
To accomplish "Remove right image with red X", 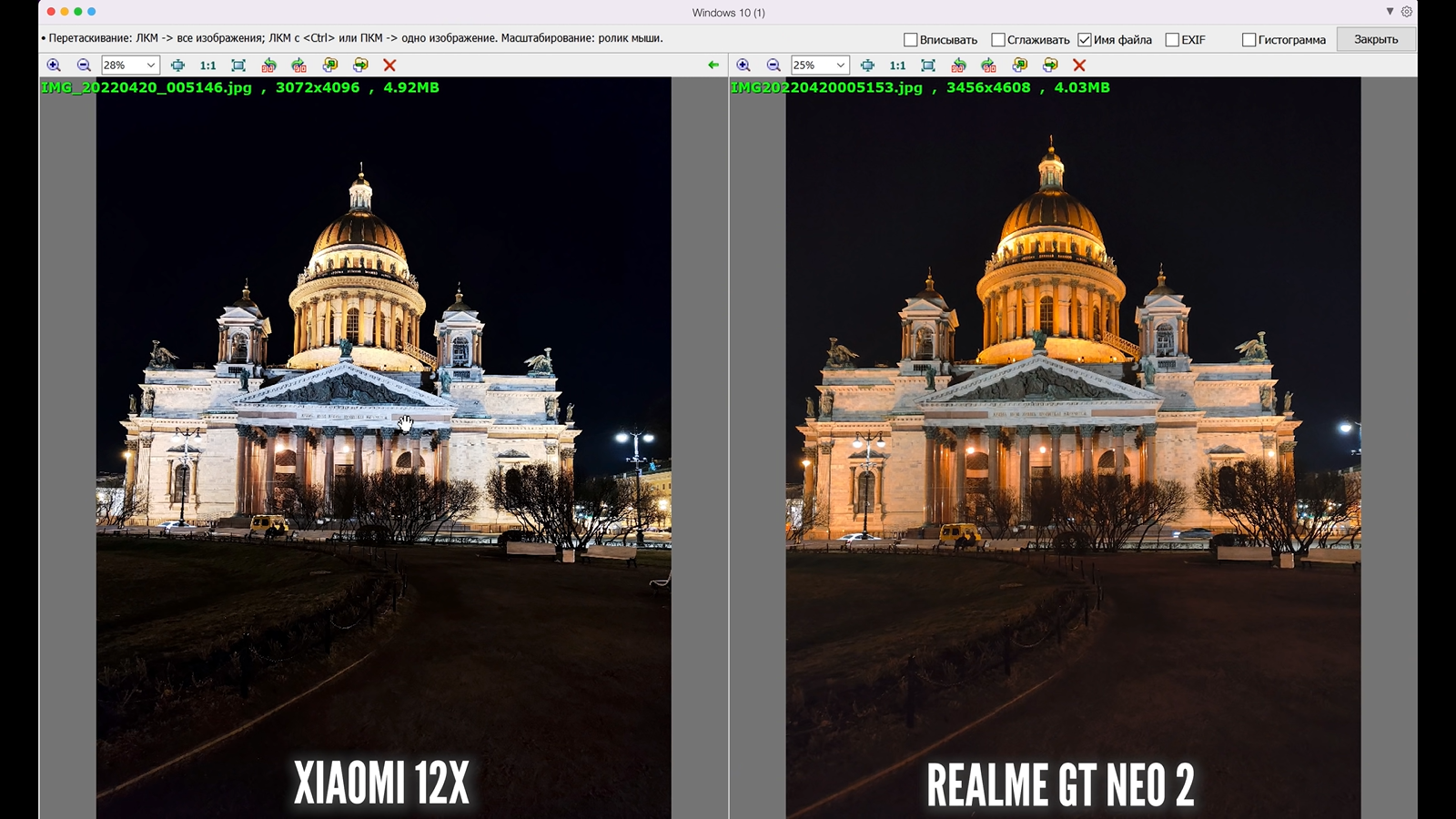I will [x=1079, y=66].
